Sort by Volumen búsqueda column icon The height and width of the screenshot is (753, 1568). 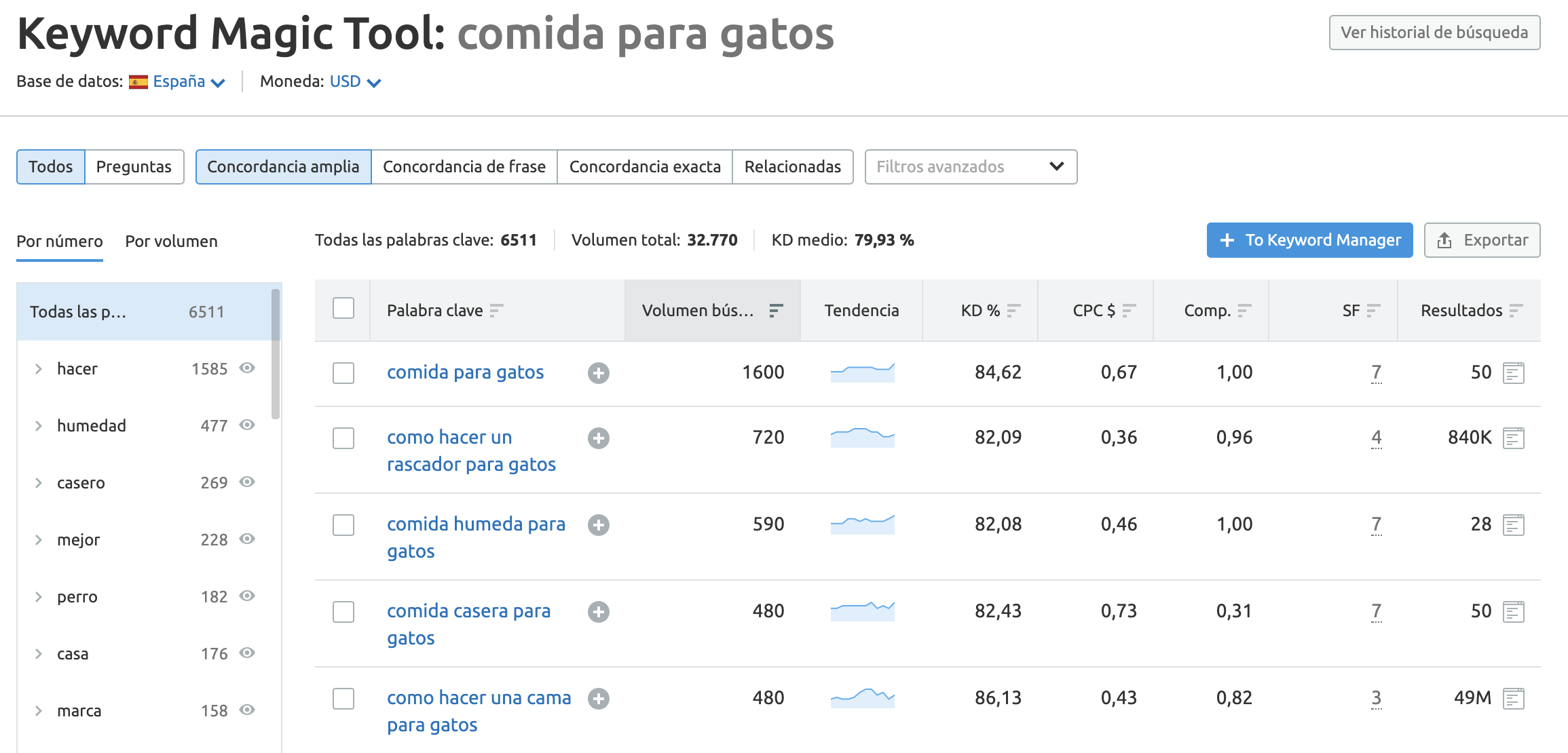(x=776, y=311)
